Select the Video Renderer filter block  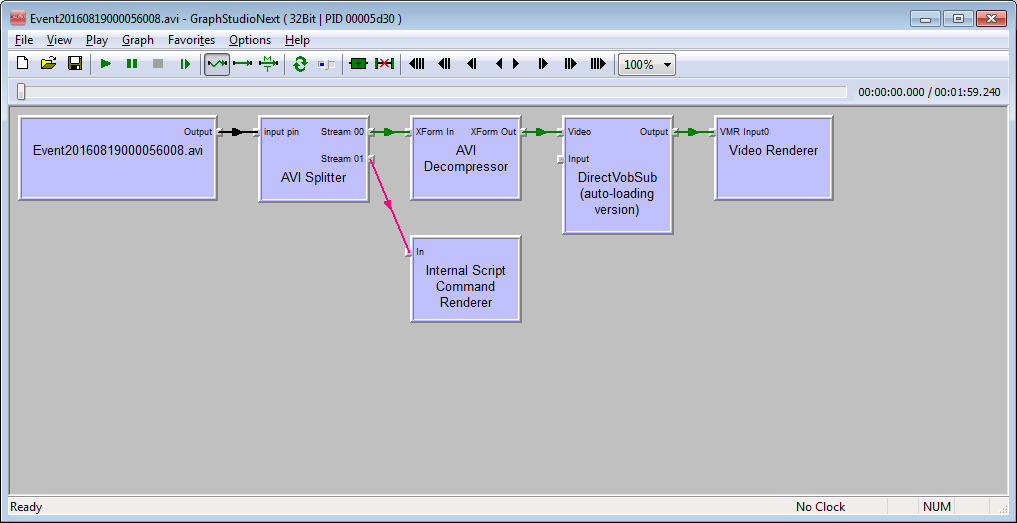pos(773,158)
